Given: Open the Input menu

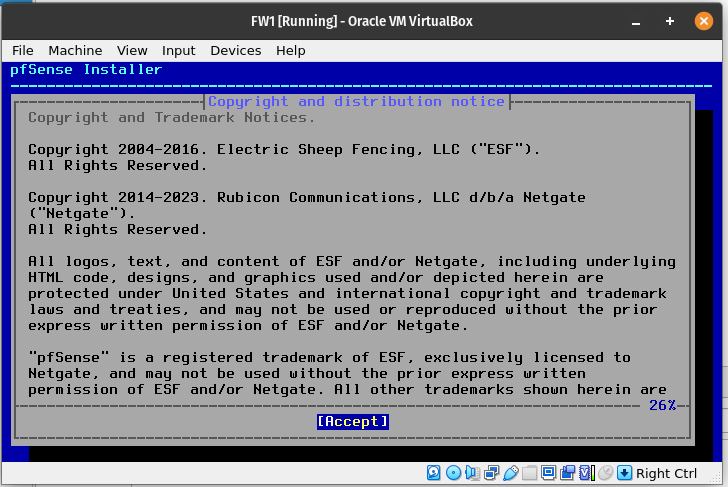Looking at the screenshot, I should click(179, 50).
